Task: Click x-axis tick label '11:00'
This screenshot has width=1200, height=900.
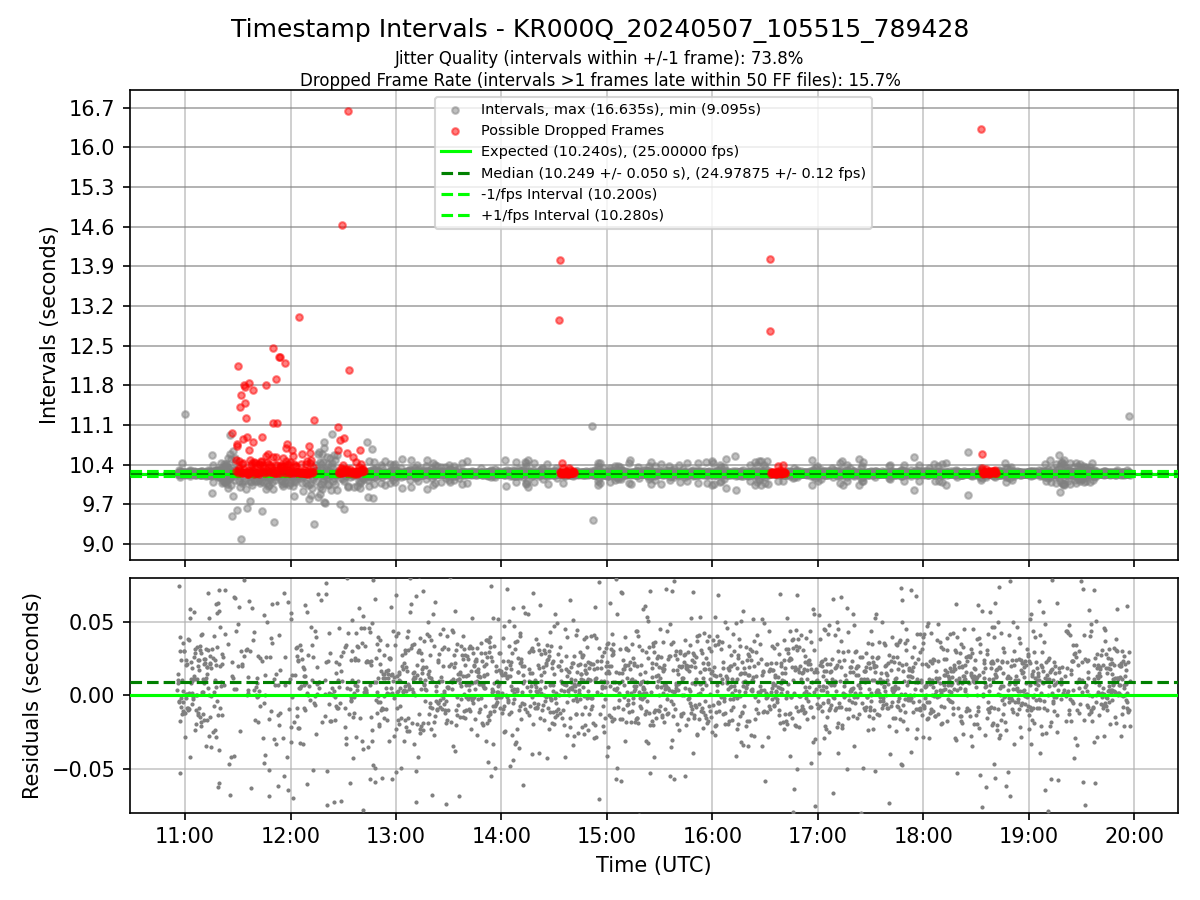Action: tap(185, 835)
